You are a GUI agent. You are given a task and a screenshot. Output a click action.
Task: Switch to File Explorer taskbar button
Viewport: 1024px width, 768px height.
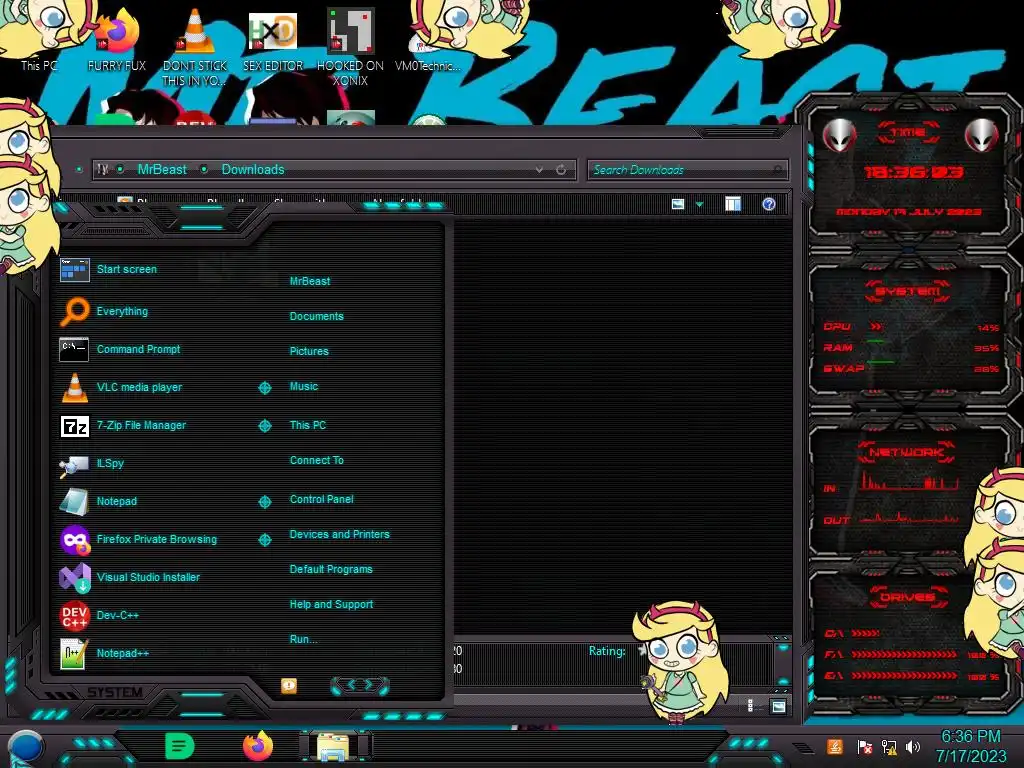click(334, 746)
